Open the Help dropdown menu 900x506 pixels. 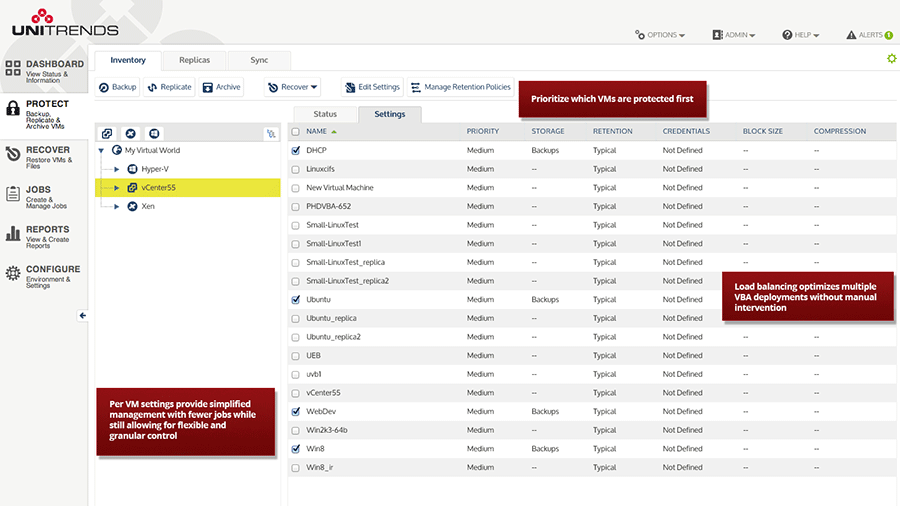801,35
